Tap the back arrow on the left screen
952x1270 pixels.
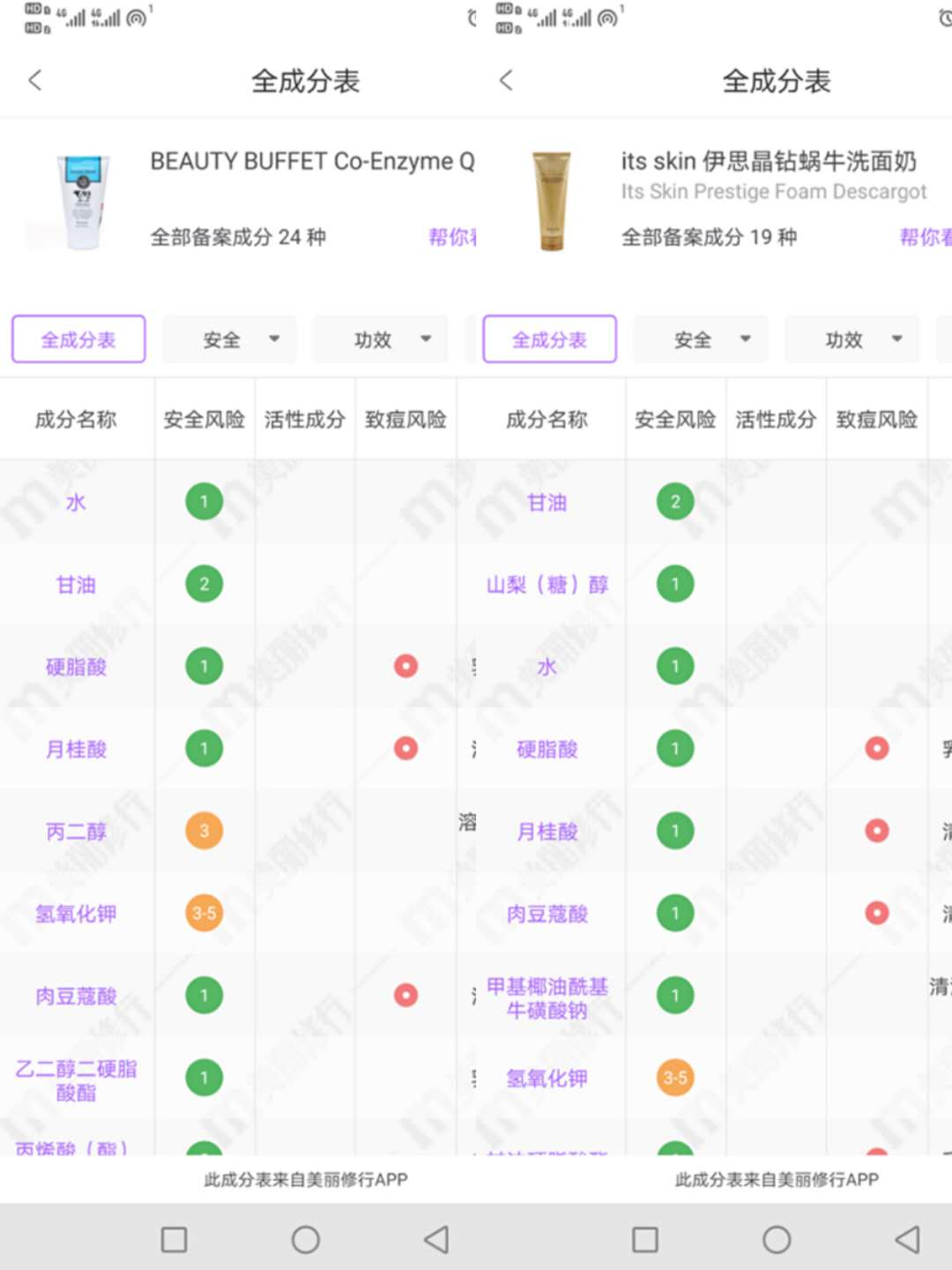click(x=34, y=79)
